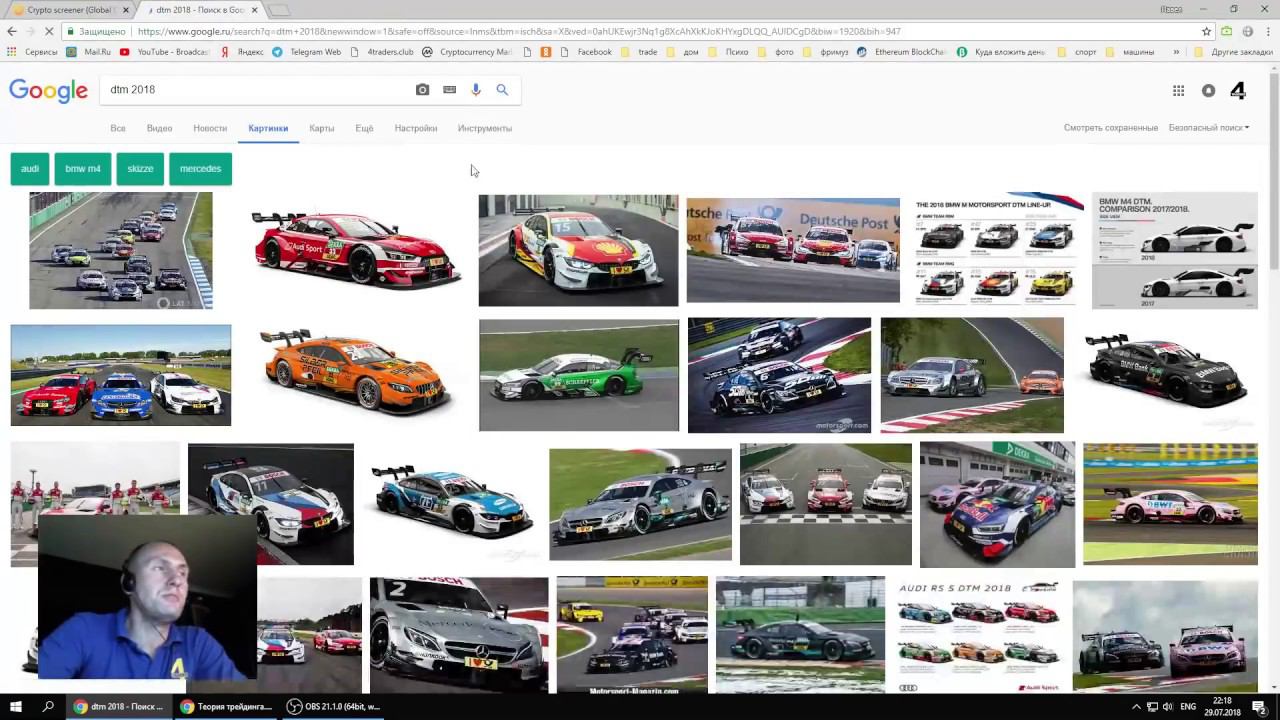Open Теория трейдинга Chrome taskbar window
The width and height of the screenshot is (1280, 720).
tap(227, 707)
